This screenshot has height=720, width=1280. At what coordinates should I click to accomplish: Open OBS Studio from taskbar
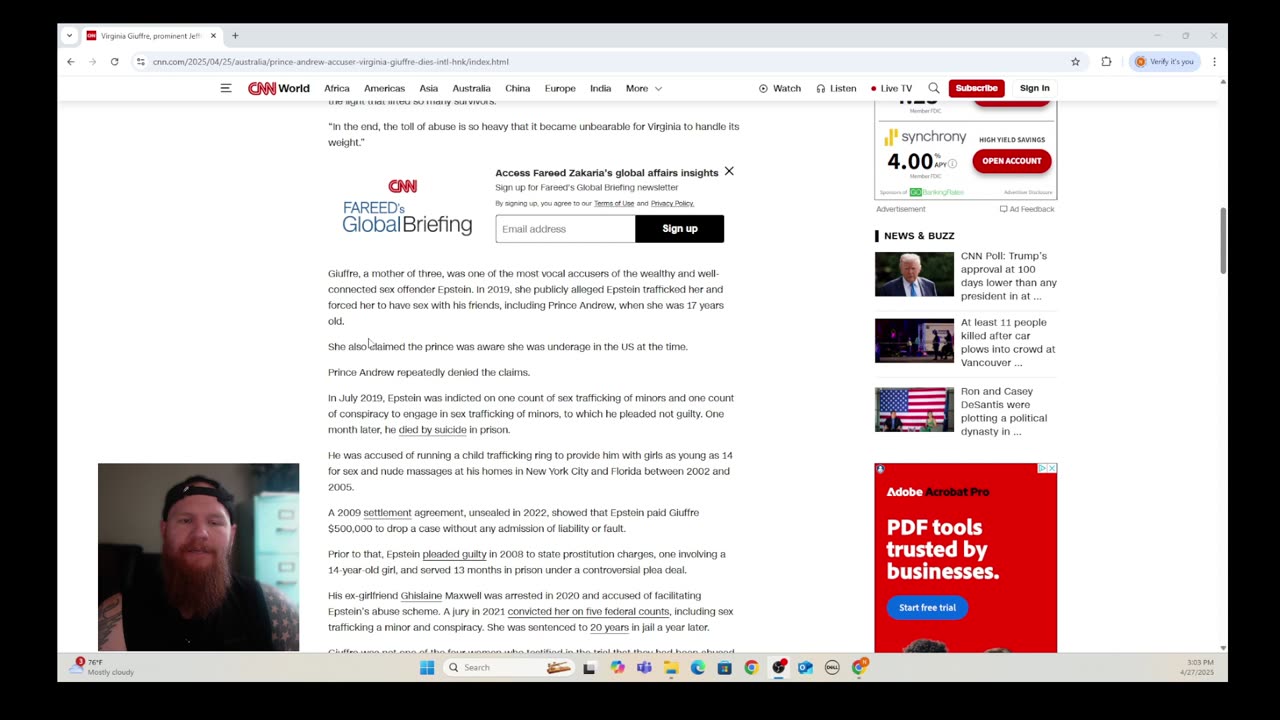[x=778, y=667]
